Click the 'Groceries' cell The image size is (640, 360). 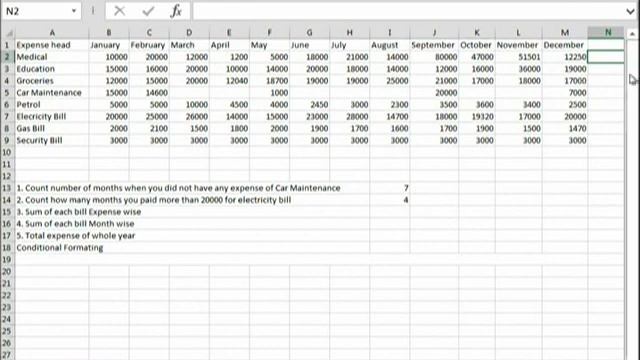[x=52, y=81]
